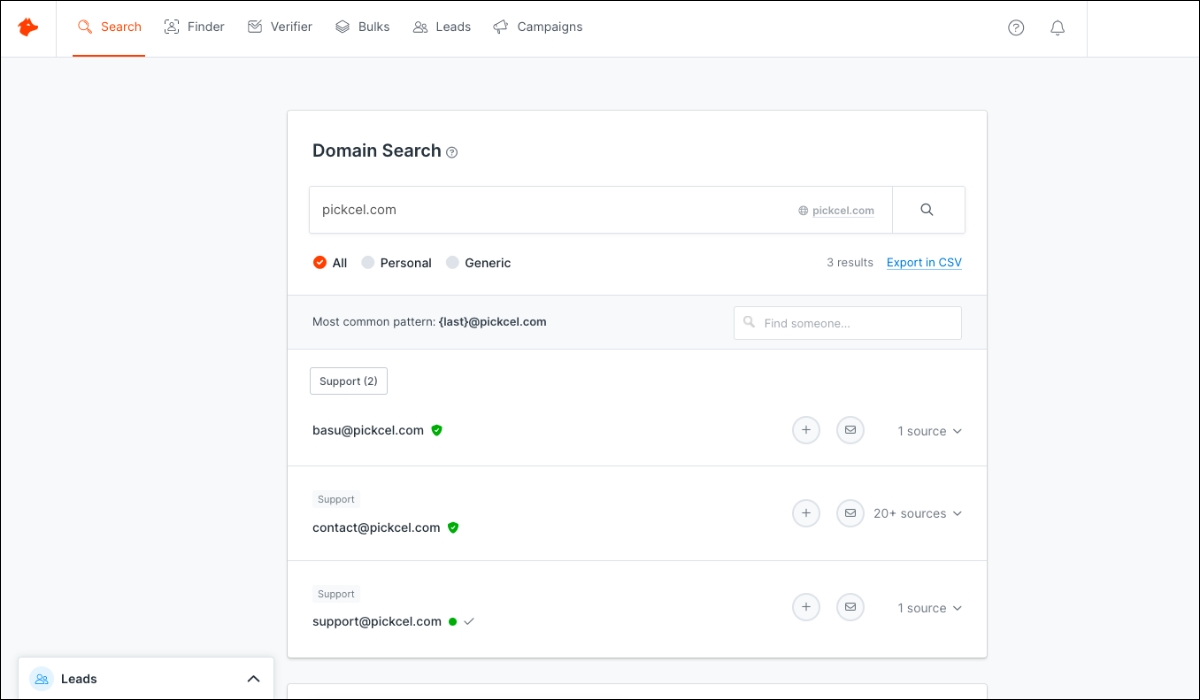Viewport: 1200px width, 700px height.
Task: Click email icon for basu@pickcel.com
Action: click(850, 430)
